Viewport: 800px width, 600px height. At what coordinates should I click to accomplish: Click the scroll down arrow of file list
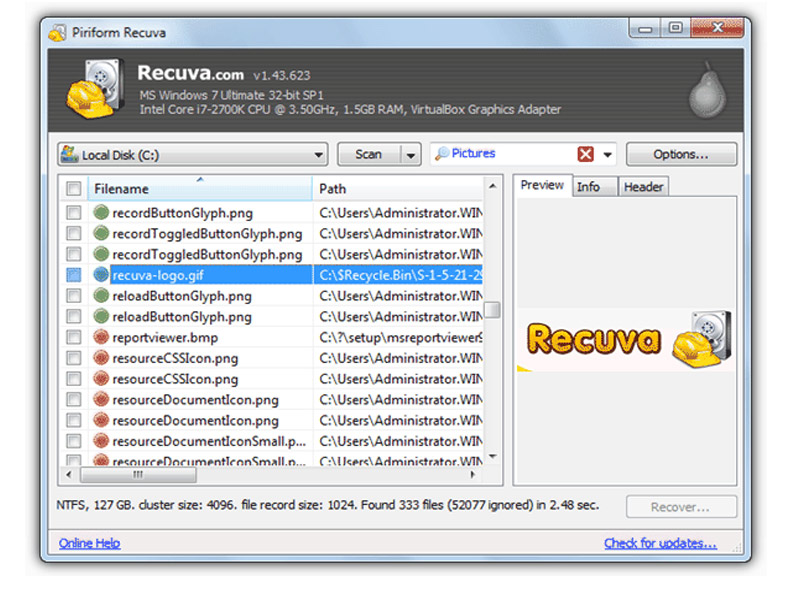pos(492,456)
